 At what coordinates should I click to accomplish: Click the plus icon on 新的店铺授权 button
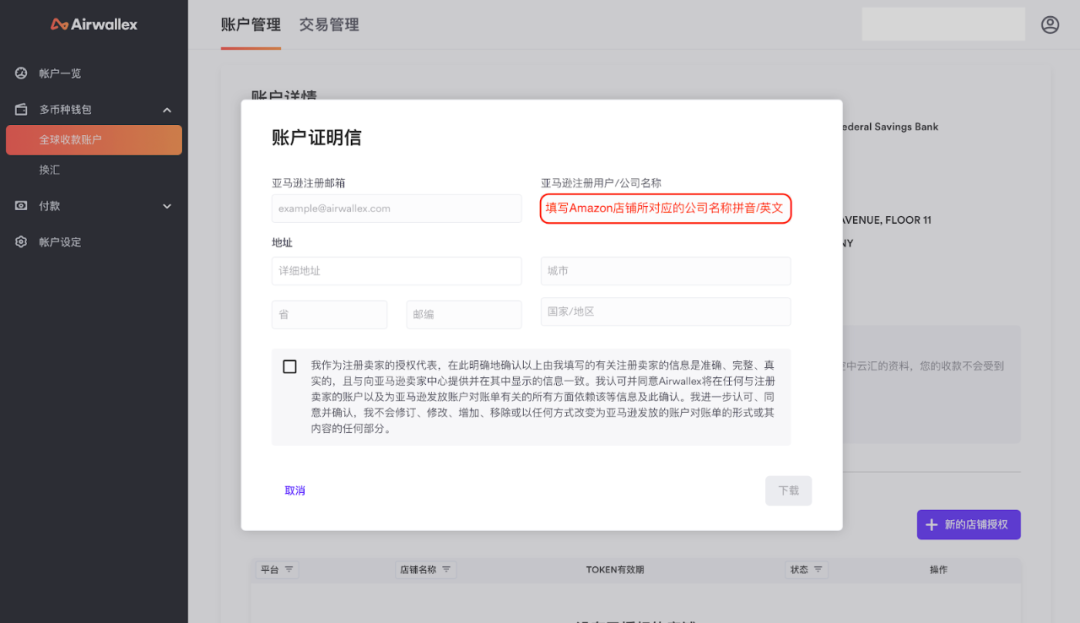click(x=931, y=524)
